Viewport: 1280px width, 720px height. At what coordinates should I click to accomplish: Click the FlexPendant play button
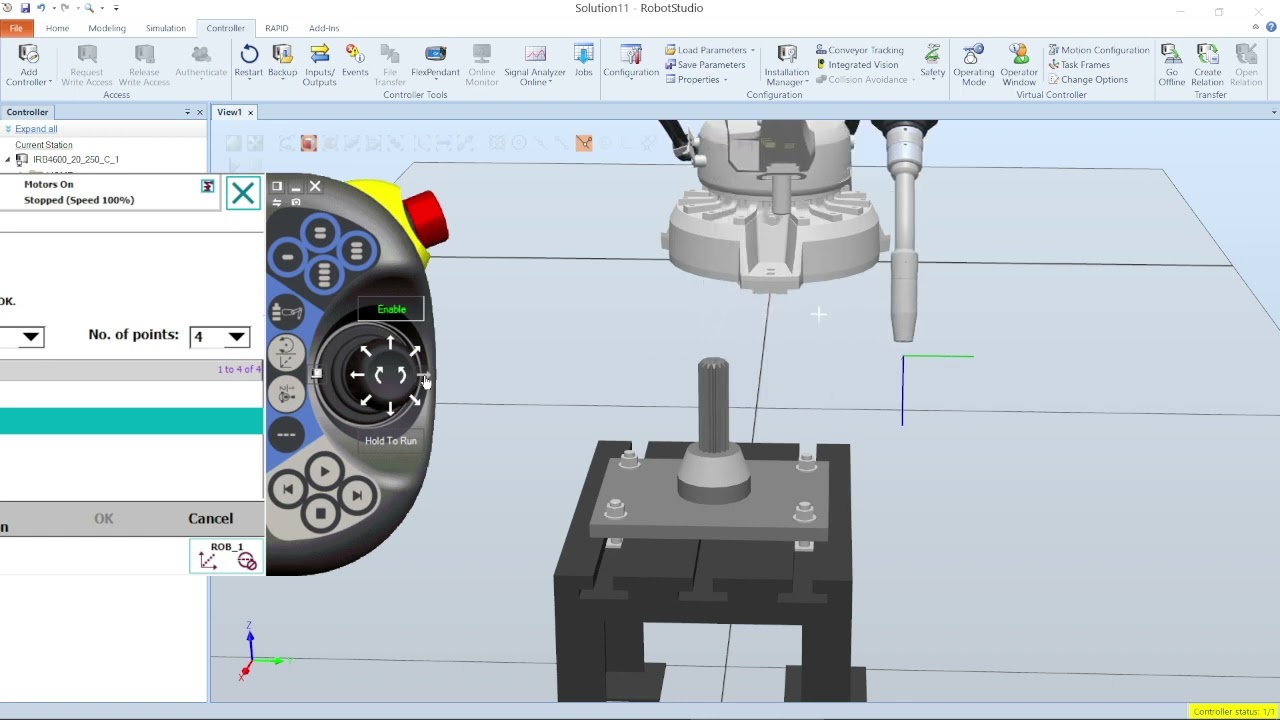click(x=324, y=472)
